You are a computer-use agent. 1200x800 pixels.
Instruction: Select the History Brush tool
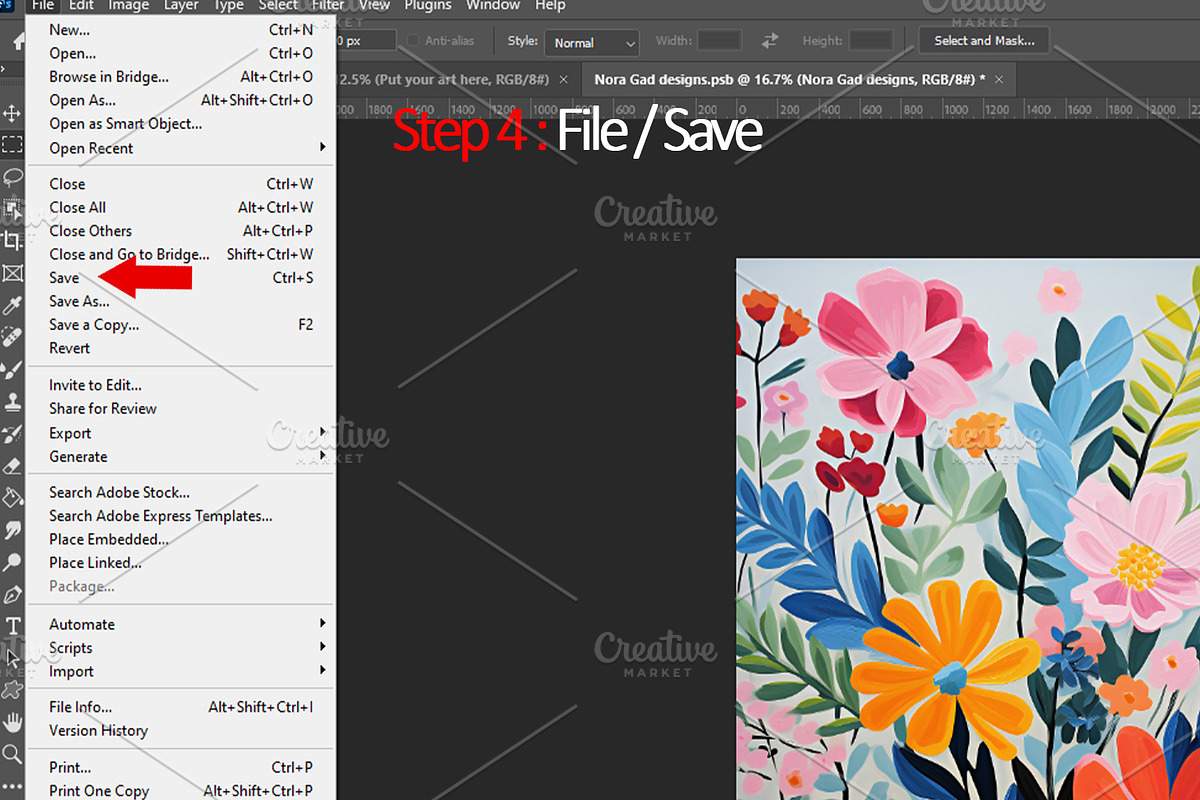[12, 433]
